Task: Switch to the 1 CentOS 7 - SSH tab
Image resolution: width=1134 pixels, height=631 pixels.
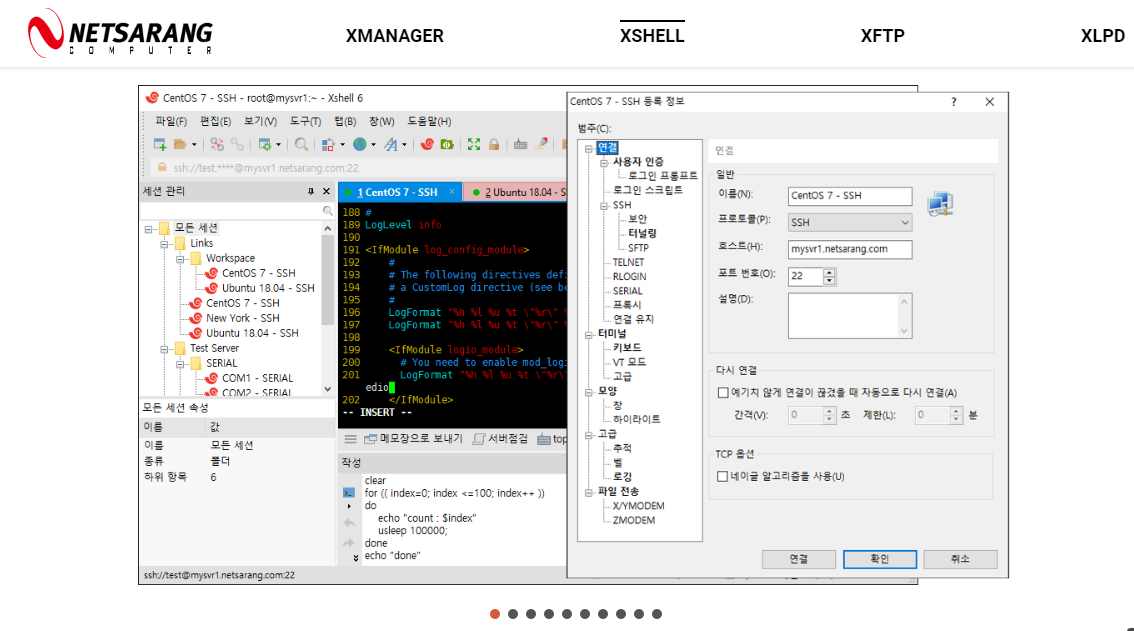Action: [400, 192]
